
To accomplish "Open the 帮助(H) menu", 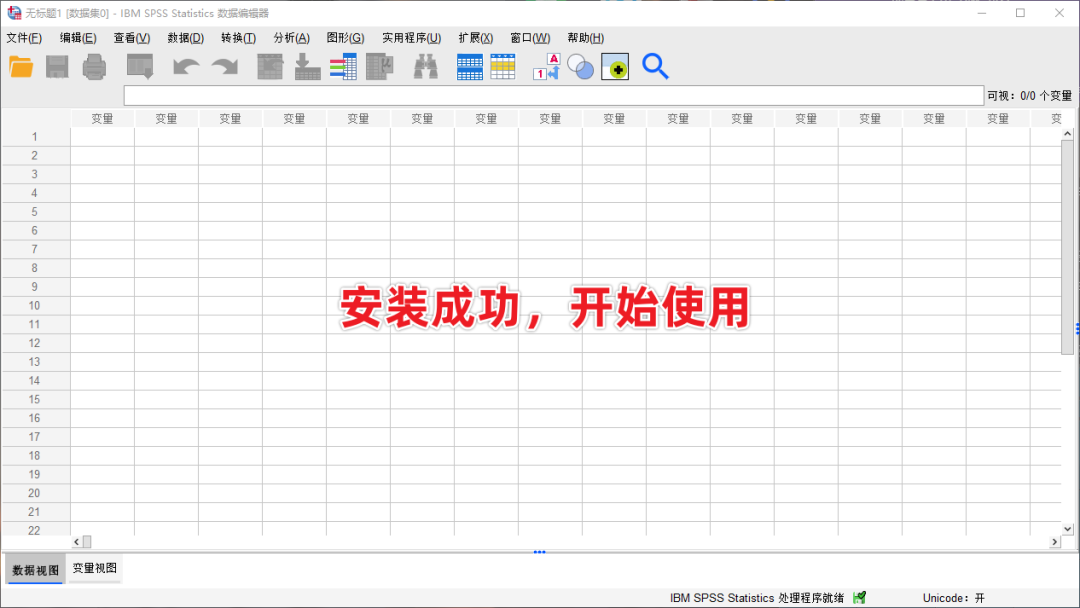I will 585,38.
